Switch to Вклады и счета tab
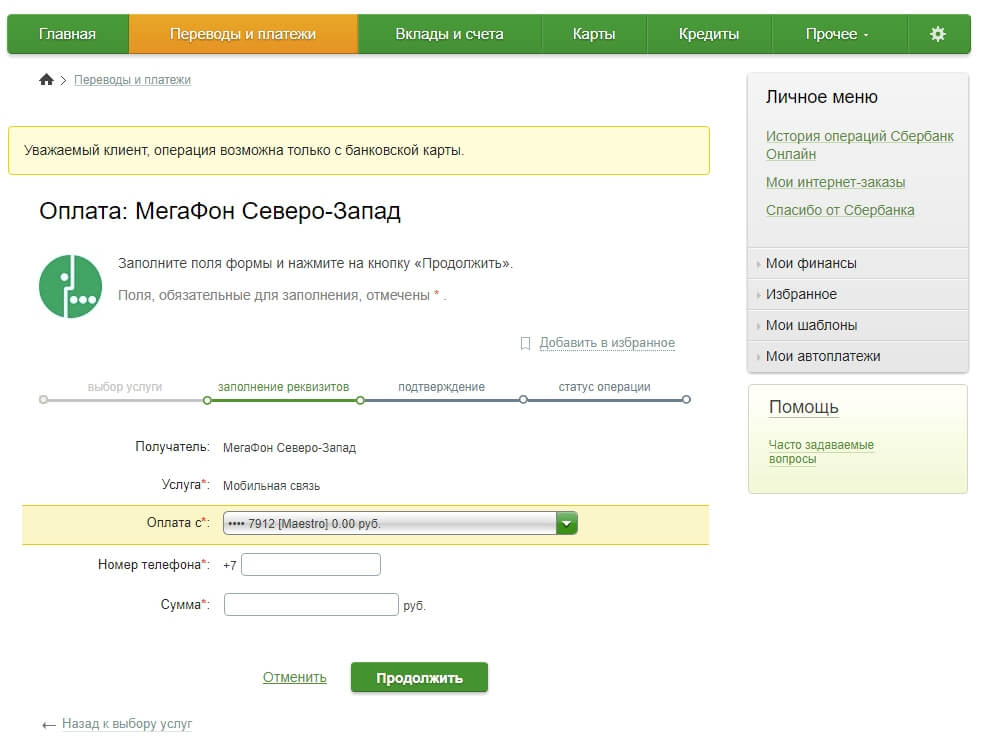The width and height of the screenshot is (987, 737). point(449,34)
